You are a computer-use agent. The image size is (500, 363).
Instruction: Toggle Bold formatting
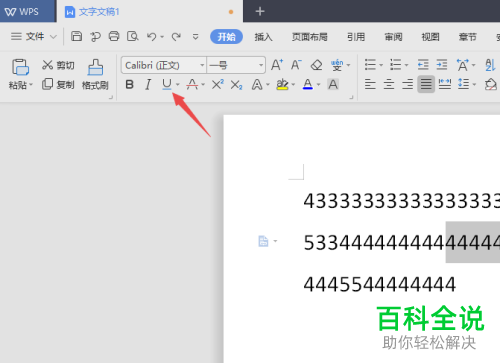point(130,85)
